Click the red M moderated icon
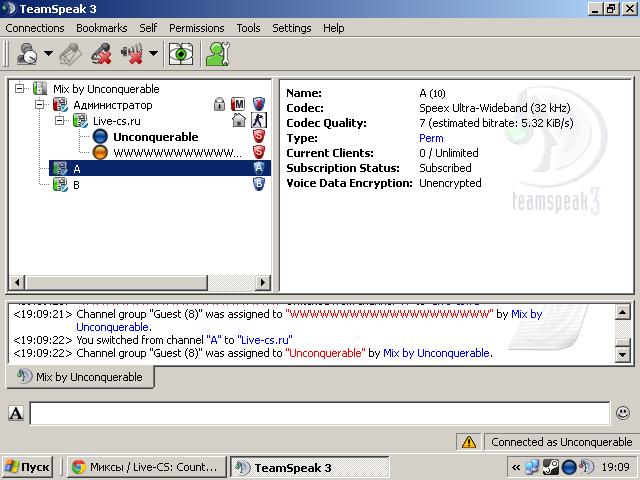 click(238, 104)
